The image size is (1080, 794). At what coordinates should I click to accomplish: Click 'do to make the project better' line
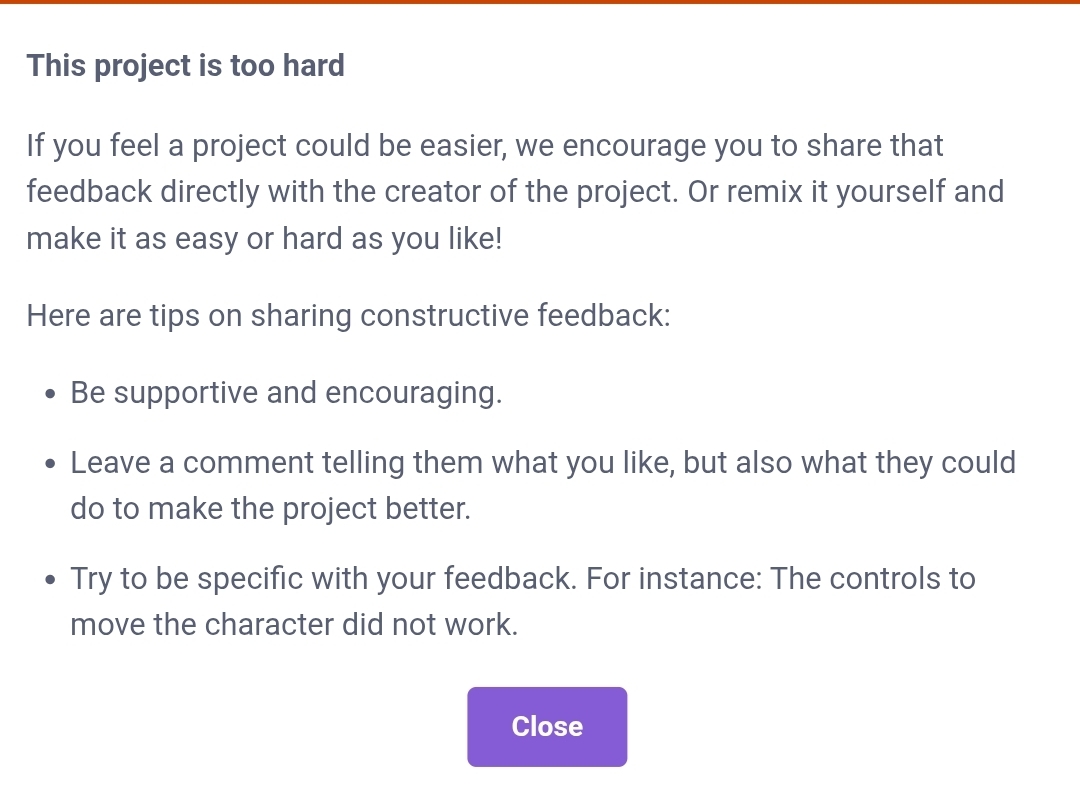[270, 509]
